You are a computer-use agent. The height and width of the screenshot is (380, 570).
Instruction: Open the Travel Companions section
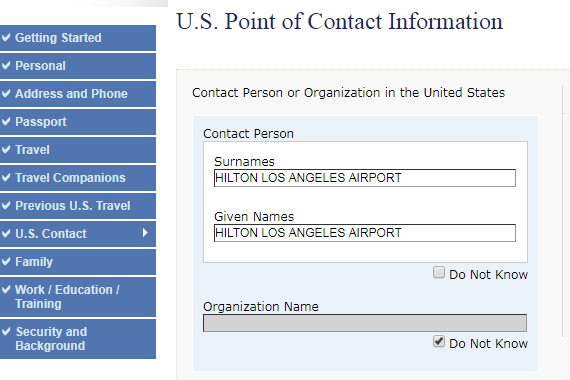tap(78, 178)
